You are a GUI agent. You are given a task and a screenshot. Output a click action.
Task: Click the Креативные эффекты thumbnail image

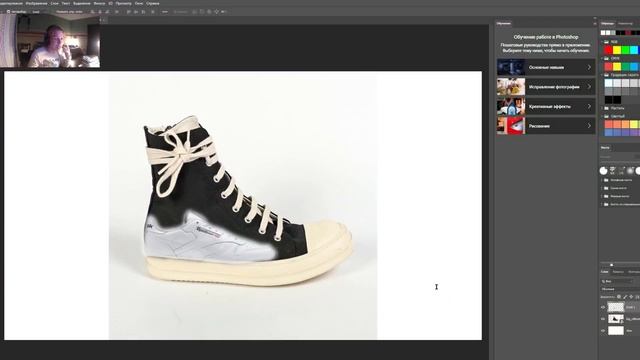[511, 106]
